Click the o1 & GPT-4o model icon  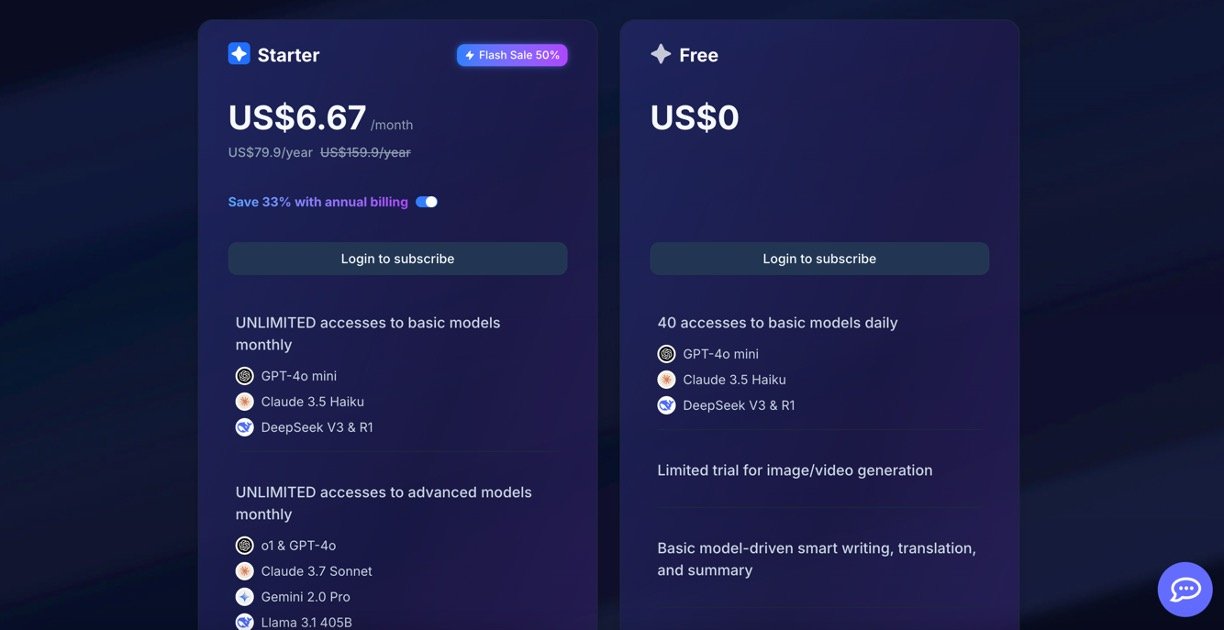(x=245, y=545)
